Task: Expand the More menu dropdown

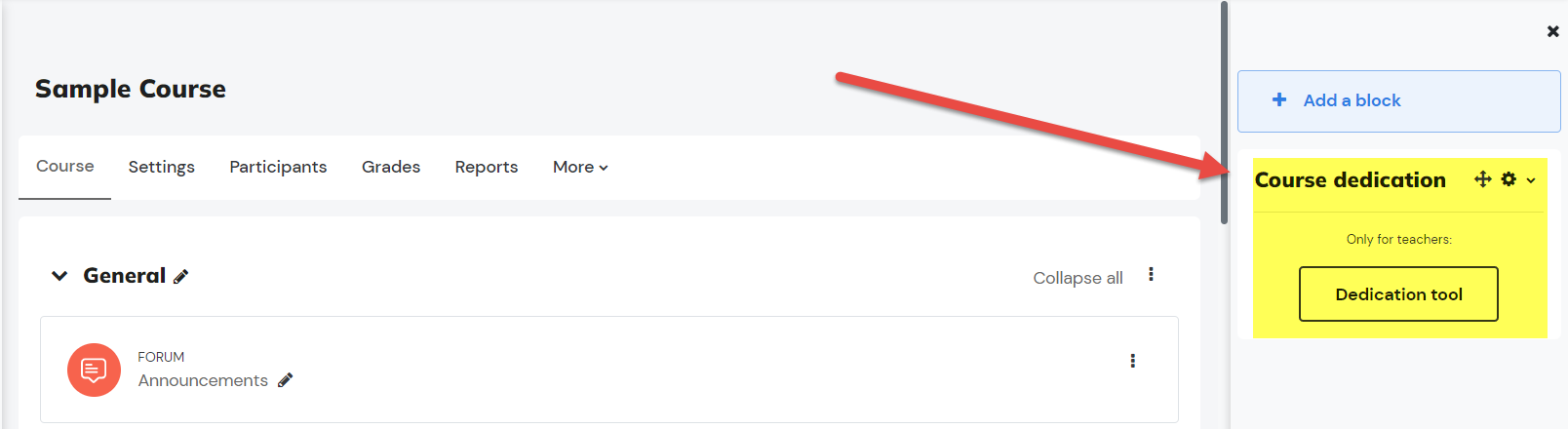Action: click(580, 167)
